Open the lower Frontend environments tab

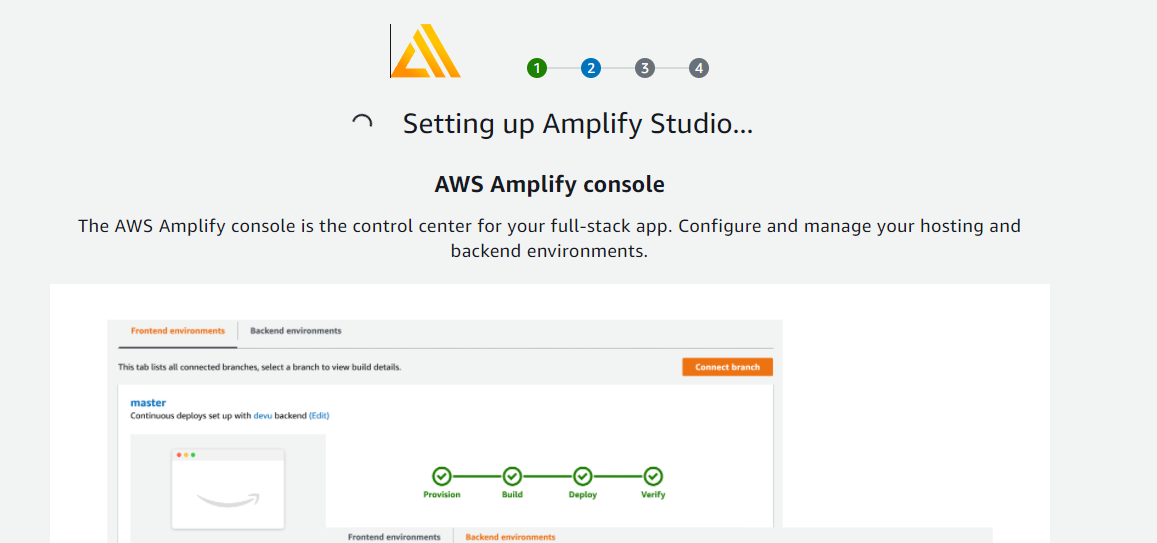coord(394,536)
